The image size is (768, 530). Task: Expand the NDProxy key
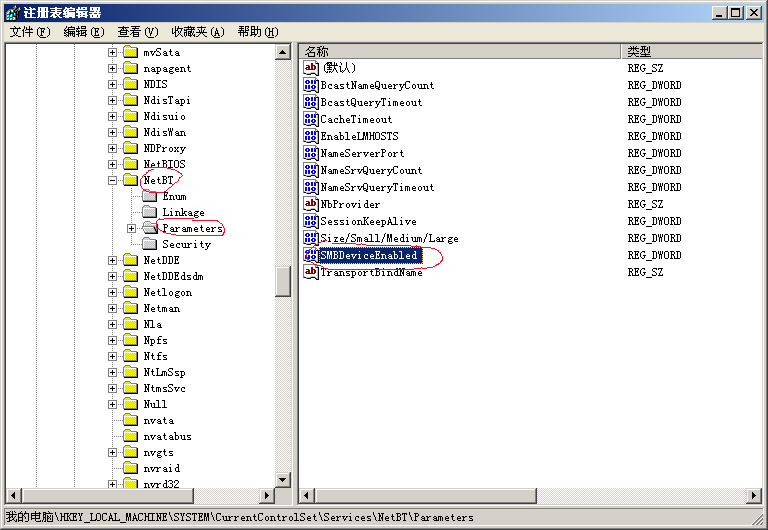tap(113, 148)
